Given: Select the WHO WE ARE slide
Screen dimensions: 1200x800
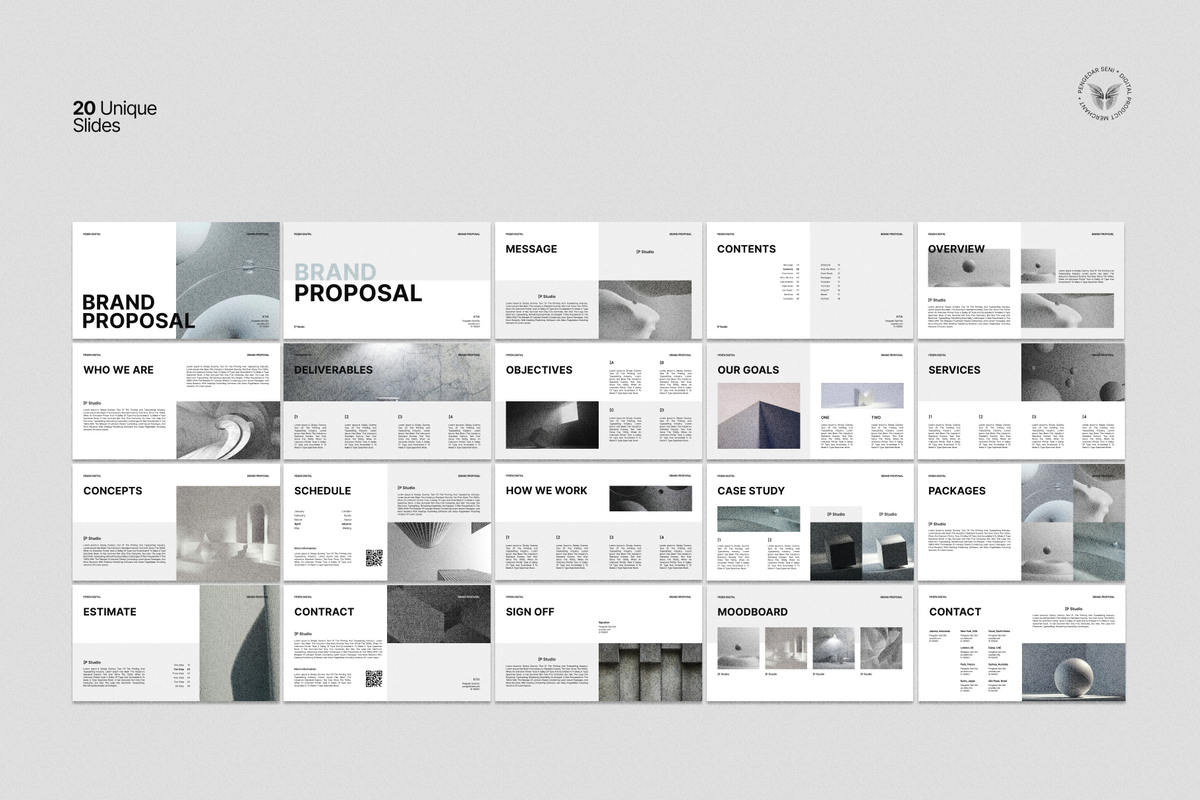Looking at the screenshot, I should pos(177,402).
